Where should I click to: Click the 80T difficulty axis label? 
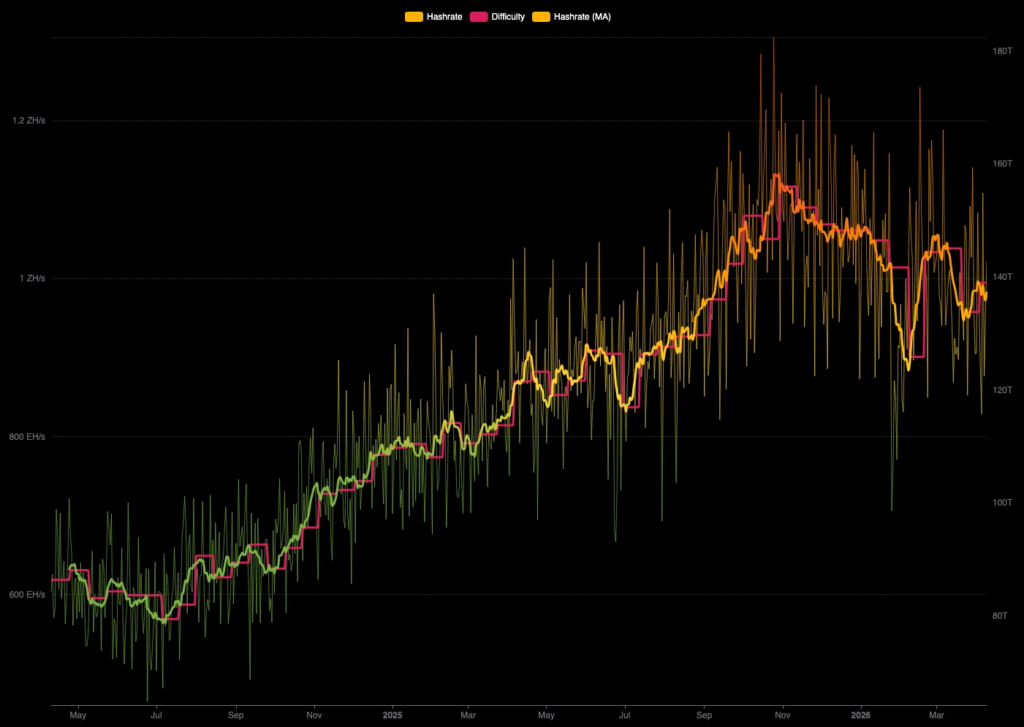1001,615
